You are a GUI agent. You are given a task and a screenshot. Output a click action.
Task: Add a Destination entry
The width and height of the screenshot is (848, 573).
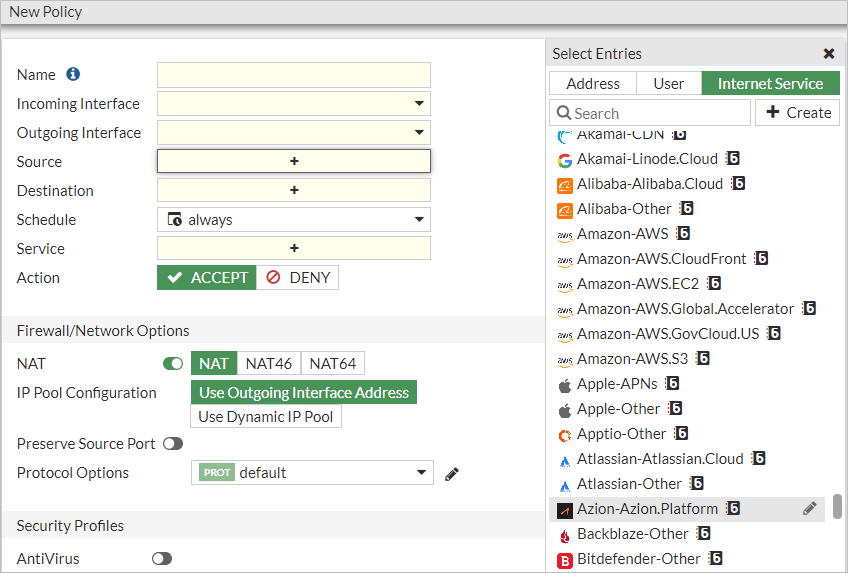tap(294, 190)
